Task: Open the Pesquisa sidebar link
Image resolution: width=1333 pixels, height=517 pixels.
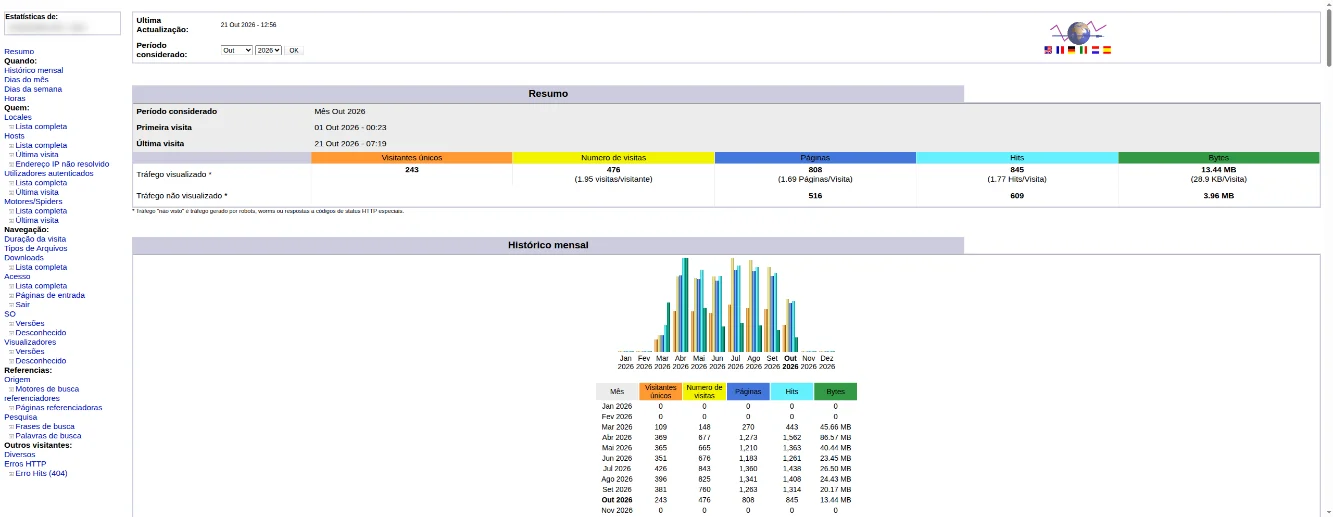Action: tap(20, 417)
